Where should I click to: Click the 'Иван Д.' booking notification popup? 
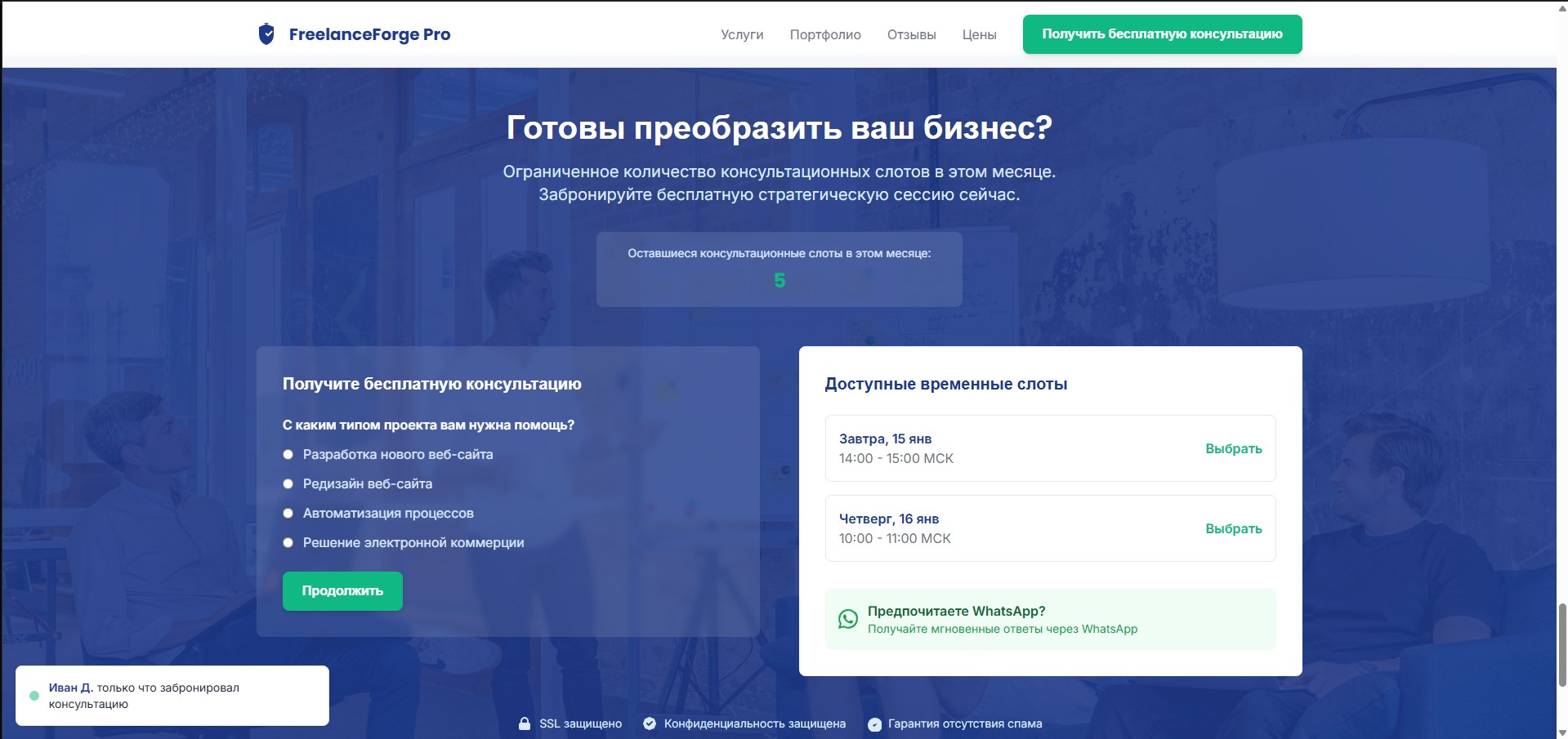[x=172, y=696]
